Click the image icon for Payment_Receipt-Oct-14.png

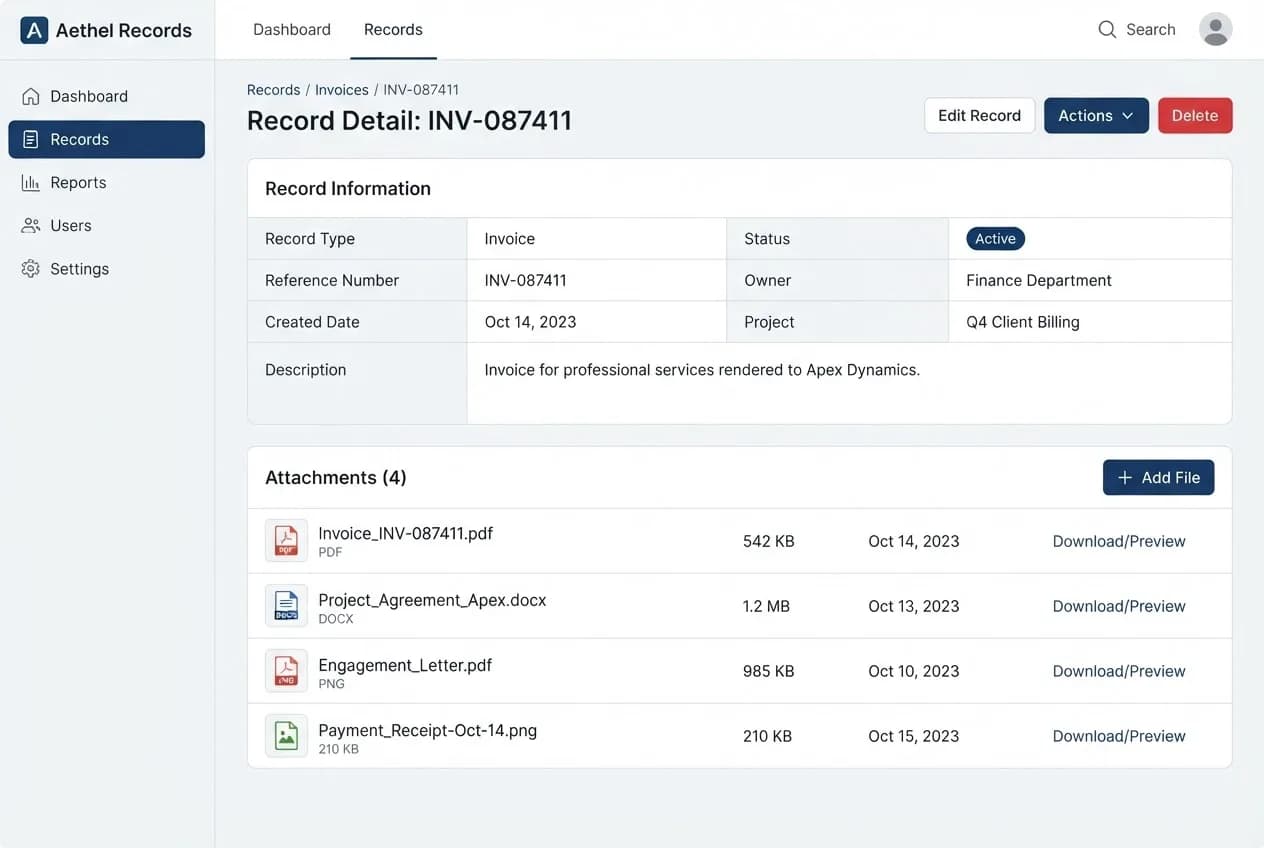tap(286, 736)
